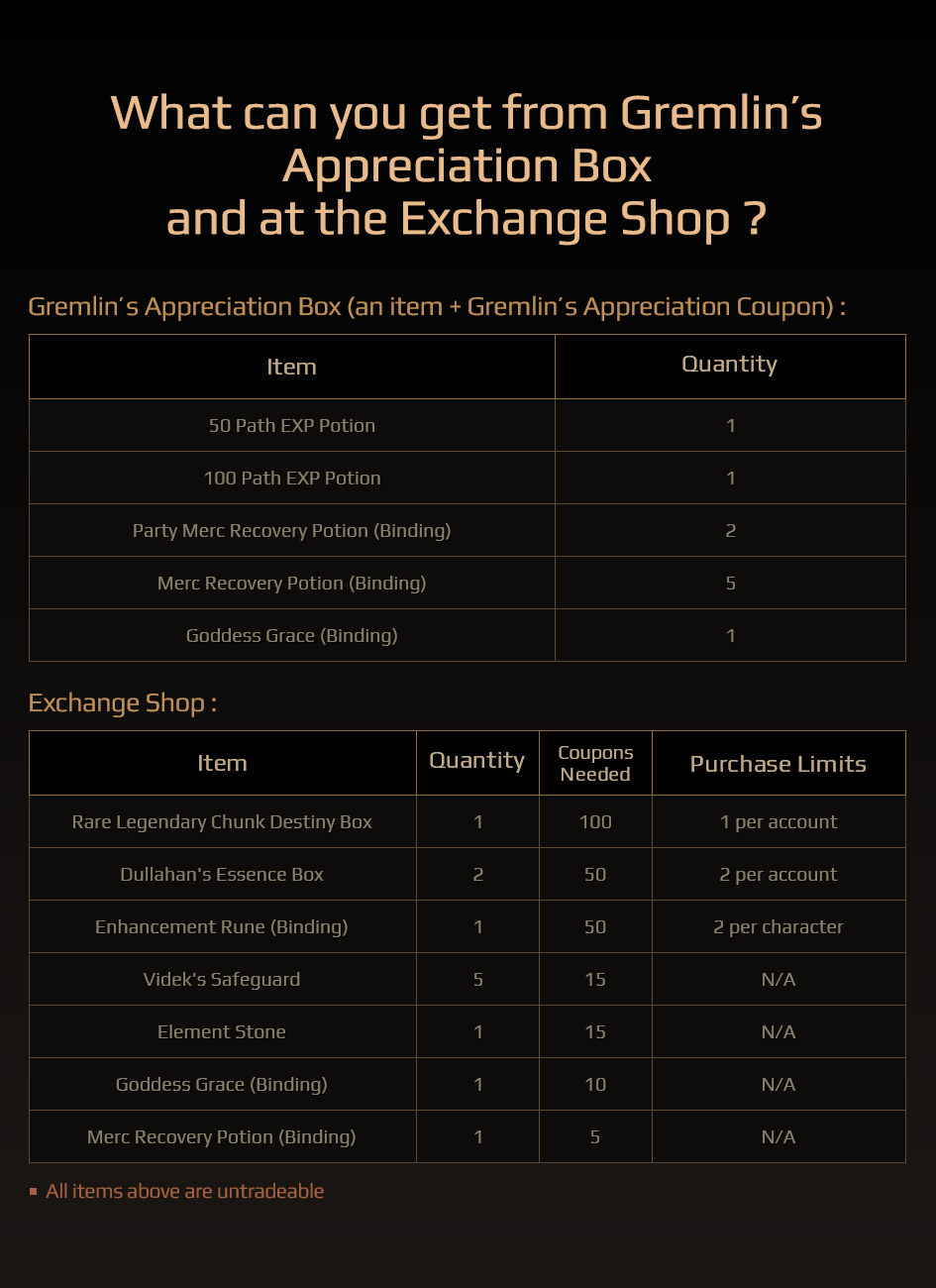Click Party Merc Recovery Potion (Binding) entry
The width and height of the screenshot is (936, 1288).
point(291,531)
